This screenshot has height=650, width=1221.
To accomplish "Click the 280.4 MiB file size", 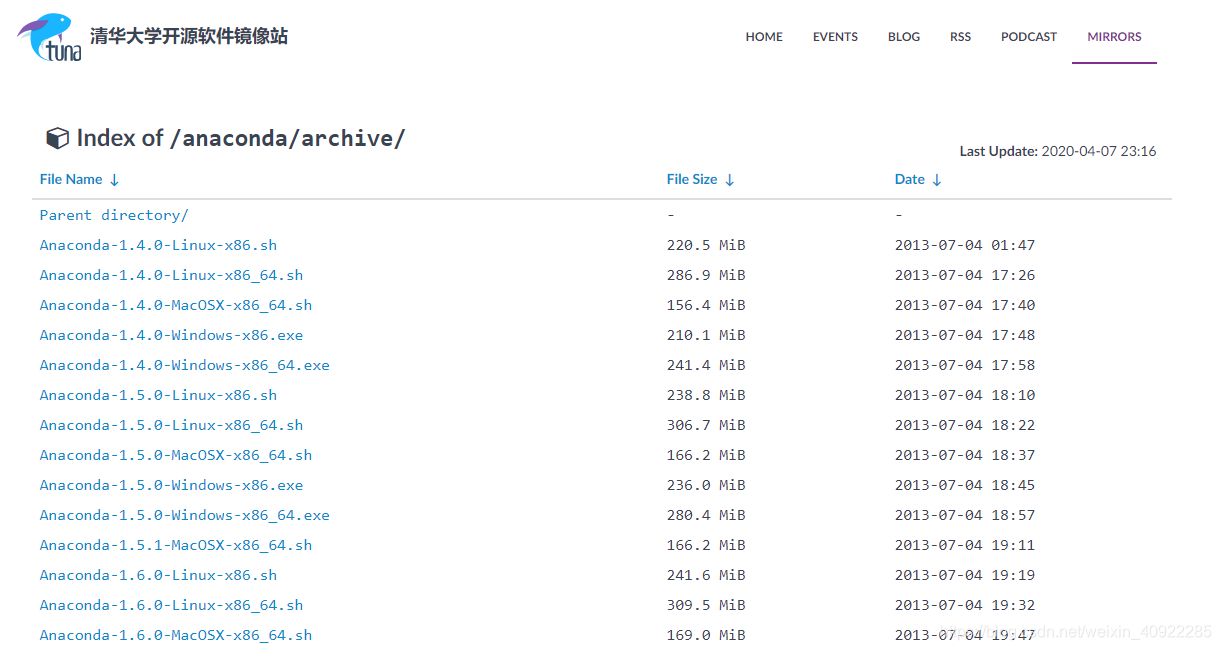I will coord(706,515).
